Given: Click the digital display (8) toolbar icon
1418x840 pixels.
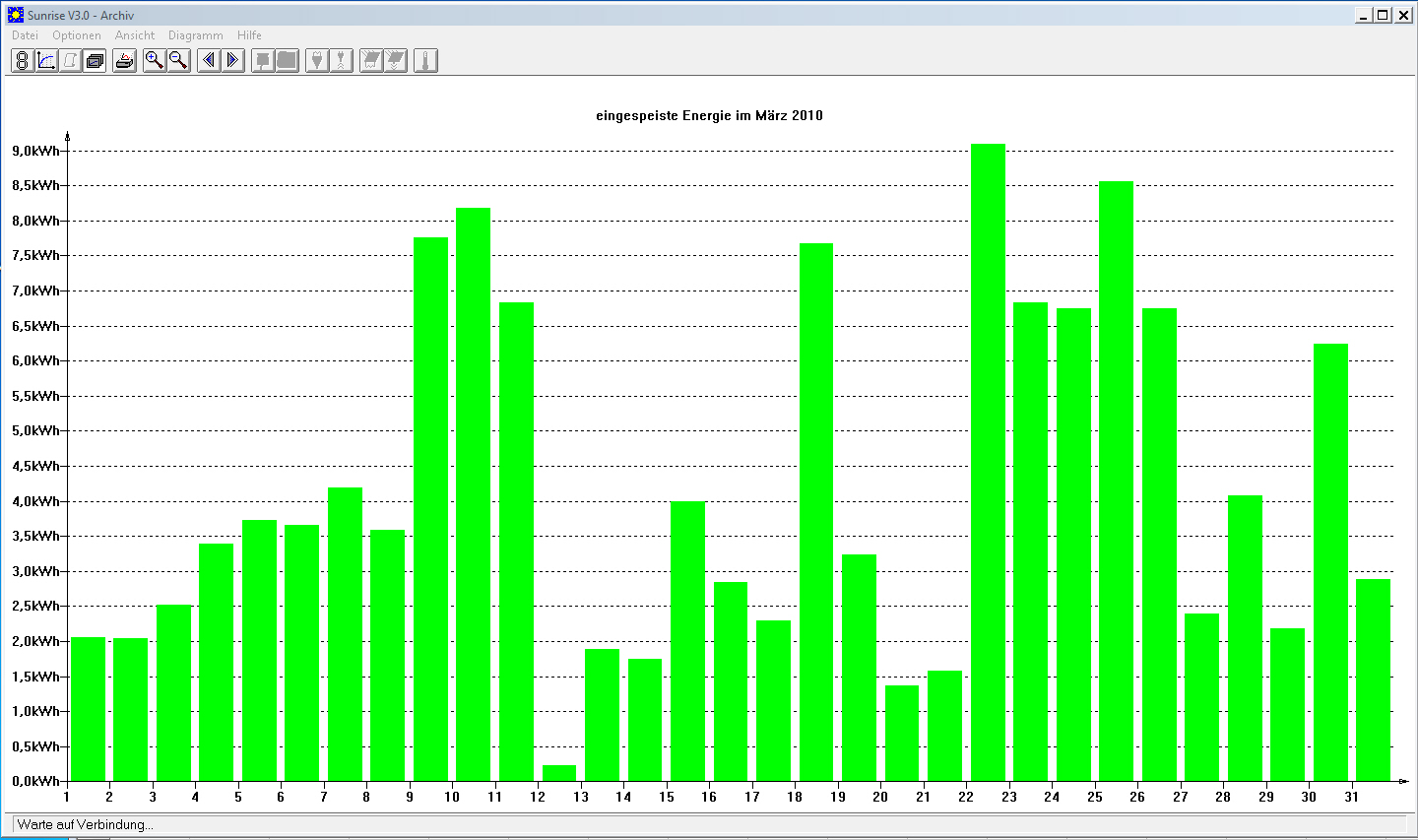Looking at the screenshot, I should [x=22, y=61].
